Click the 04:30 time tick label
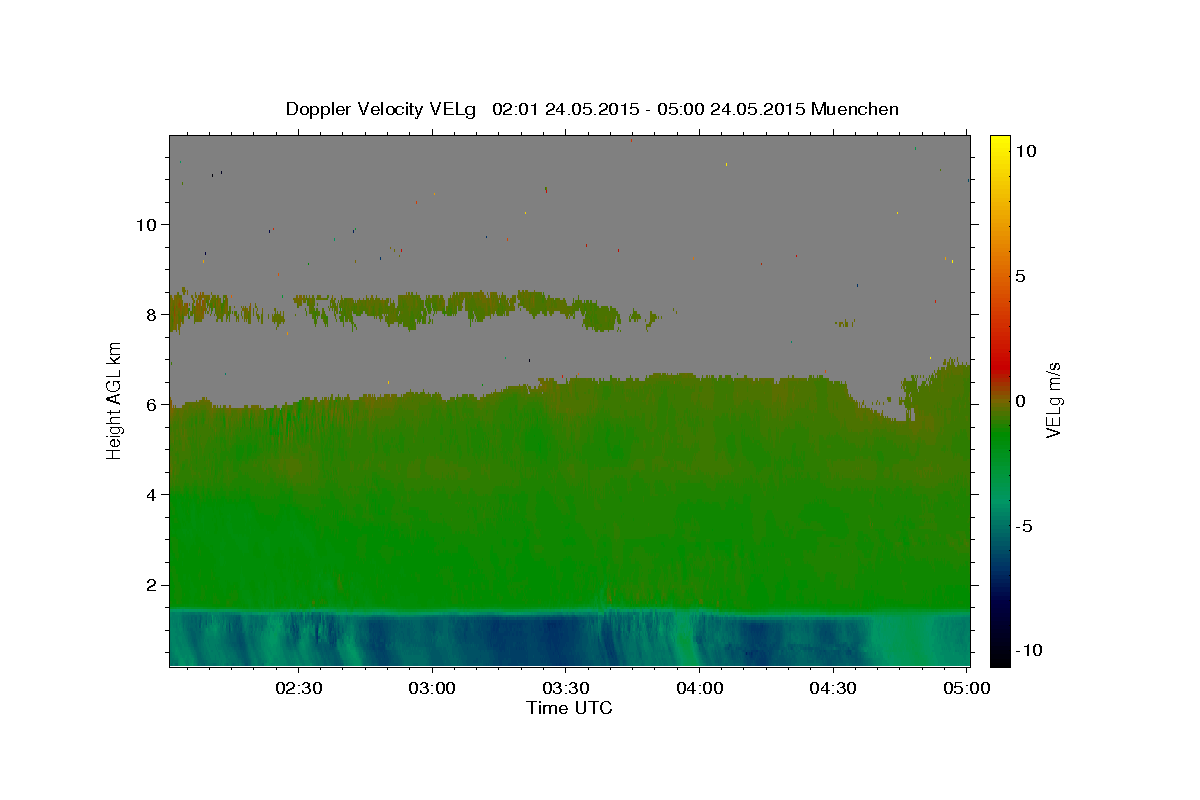This screenshot has height=800, width=1200. [x=833, y=688]
